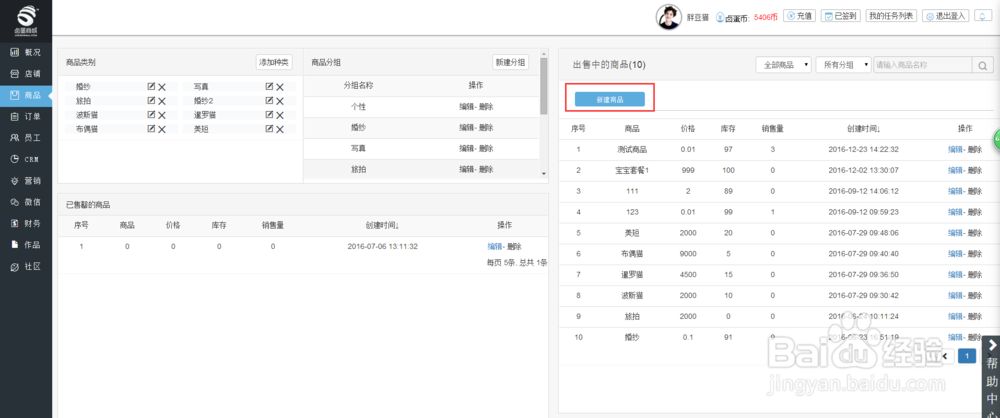Image resolution: width=1000 pixels, height=418 pixels.
Task: Click product name 美短 in on-sale table
Action: click(632, 233)
